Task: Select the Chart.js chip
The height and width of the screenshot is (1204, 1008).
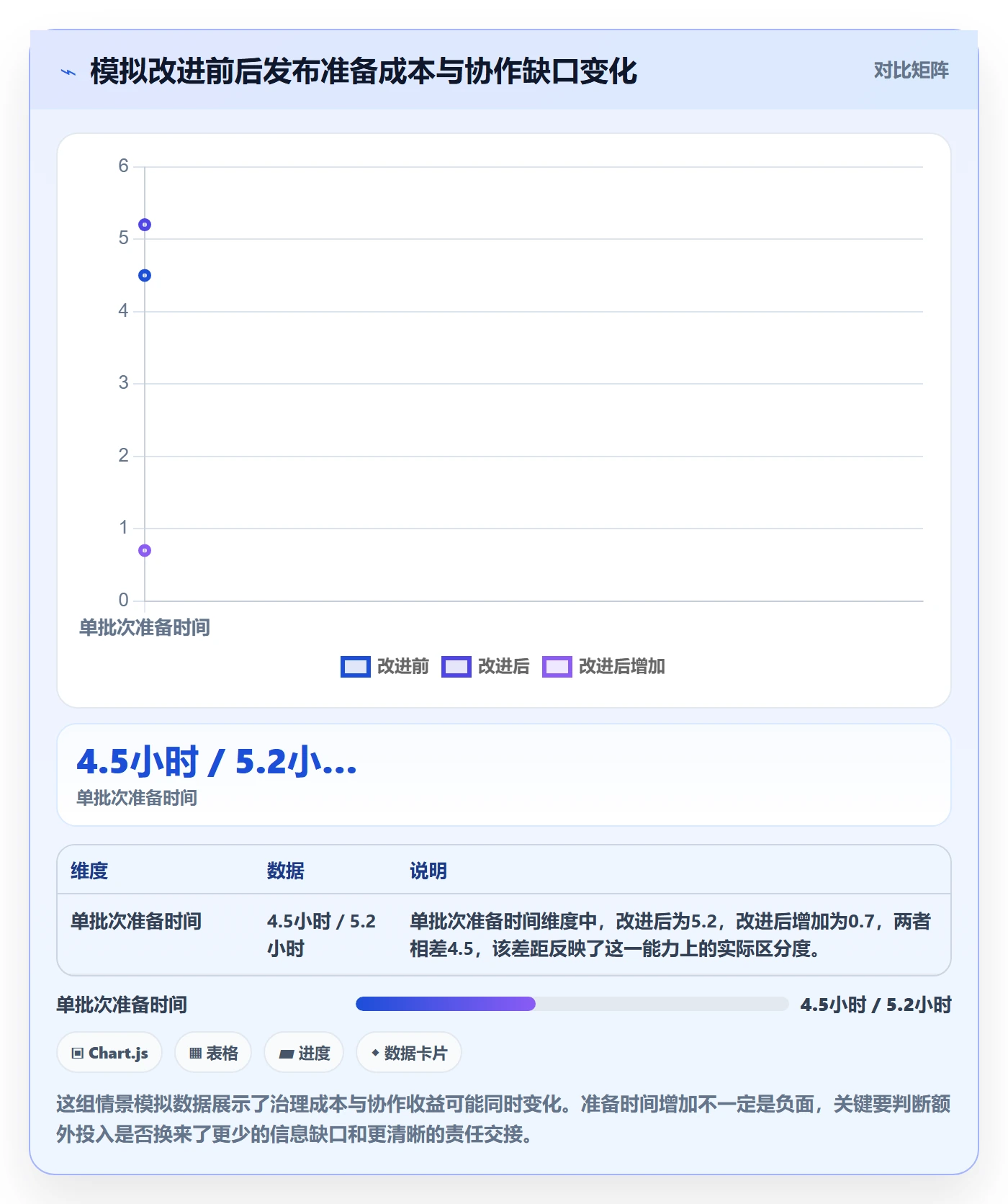Action: 109,1053
